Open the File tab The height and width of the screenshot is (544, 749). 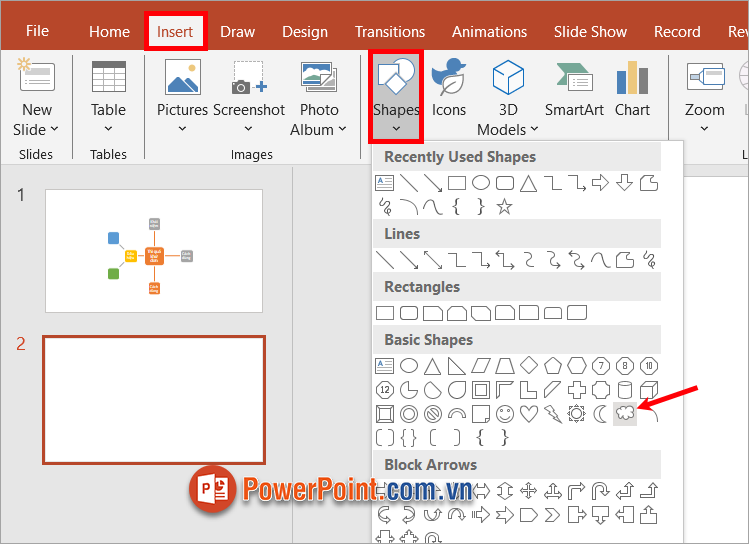pyautogui.click(x=37, y=31)
